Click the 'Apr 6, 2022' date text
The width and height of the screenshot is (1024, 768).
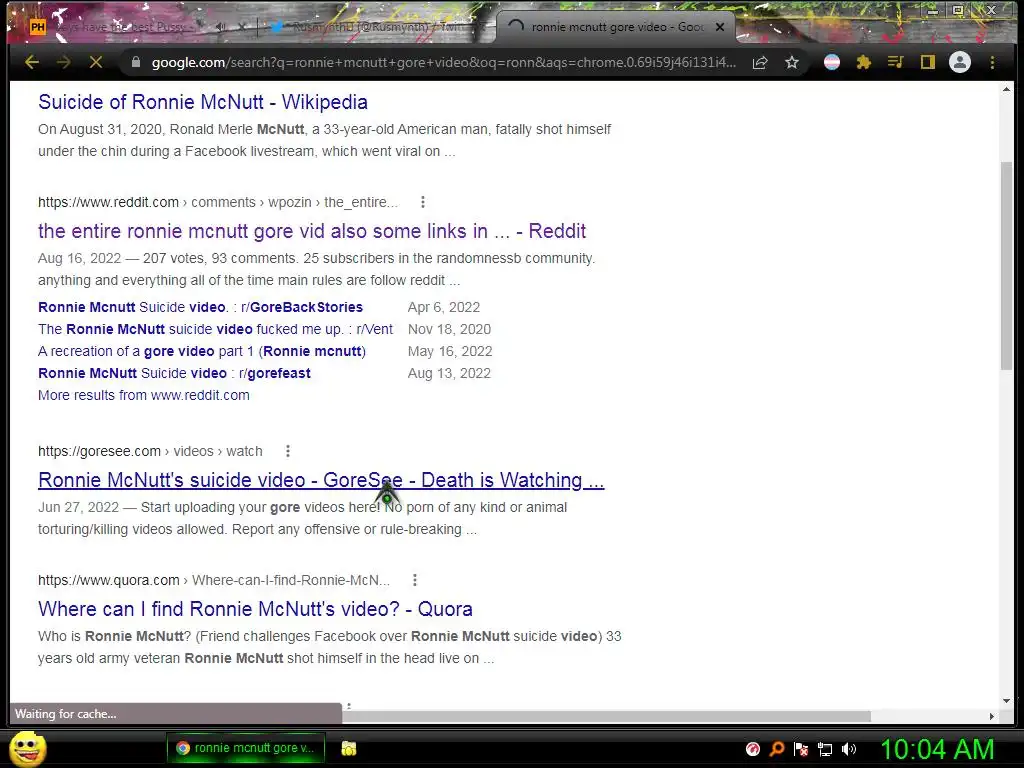444,307
